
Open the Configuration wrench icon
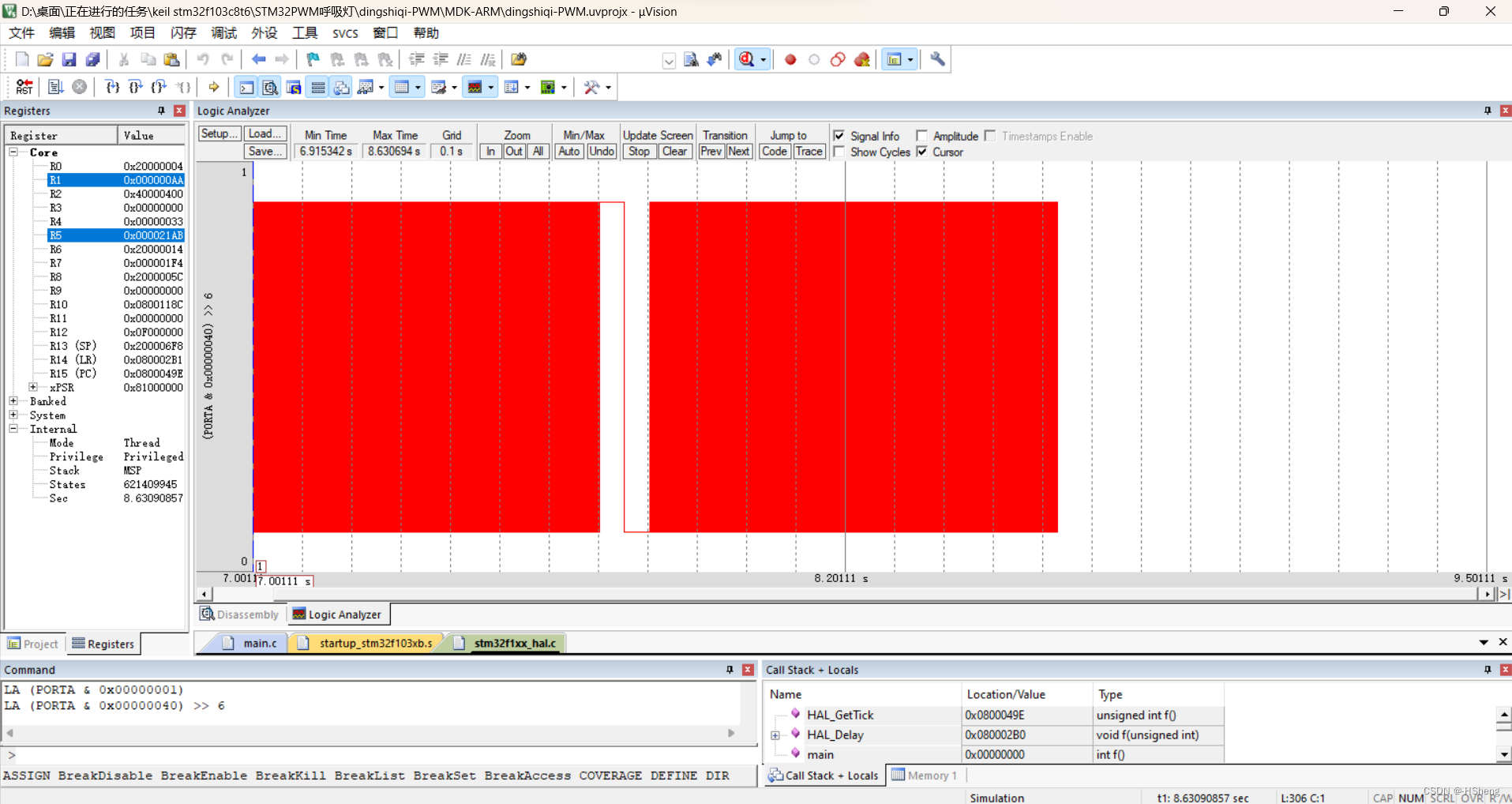click(x=938, y=59)
